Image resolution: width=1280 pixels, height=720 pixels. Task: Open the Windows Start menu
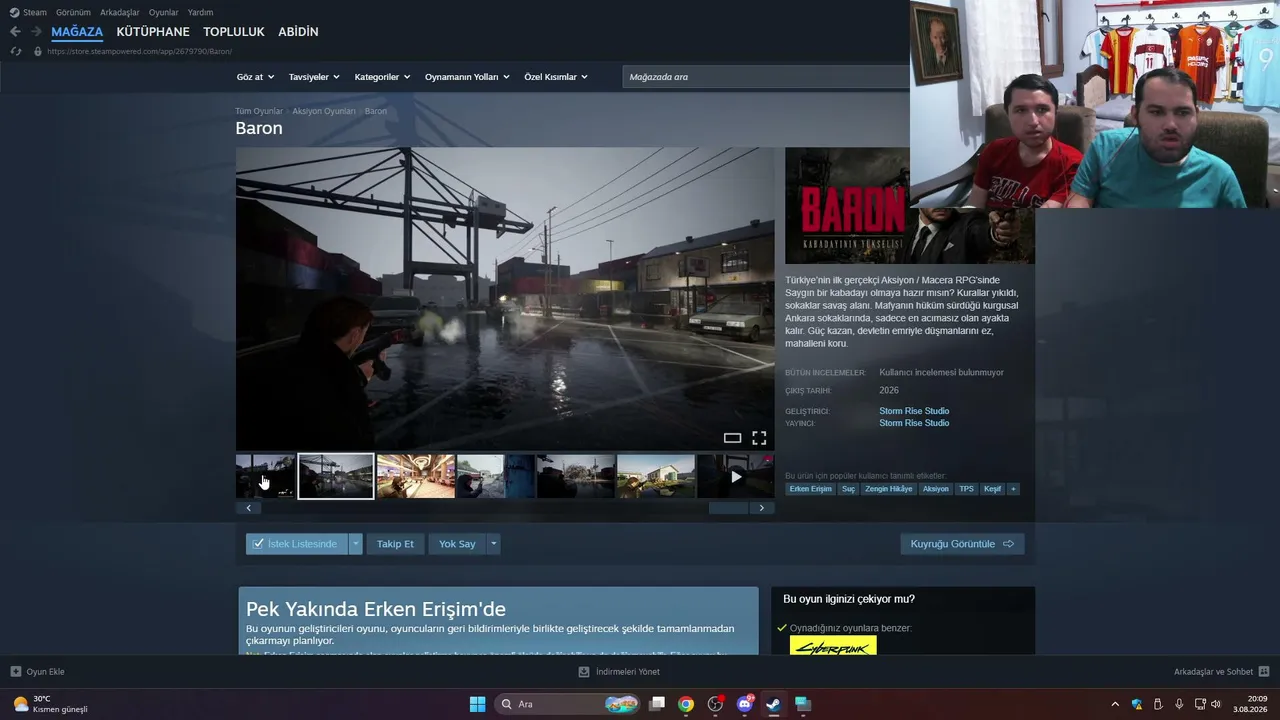tap(477, 704)
